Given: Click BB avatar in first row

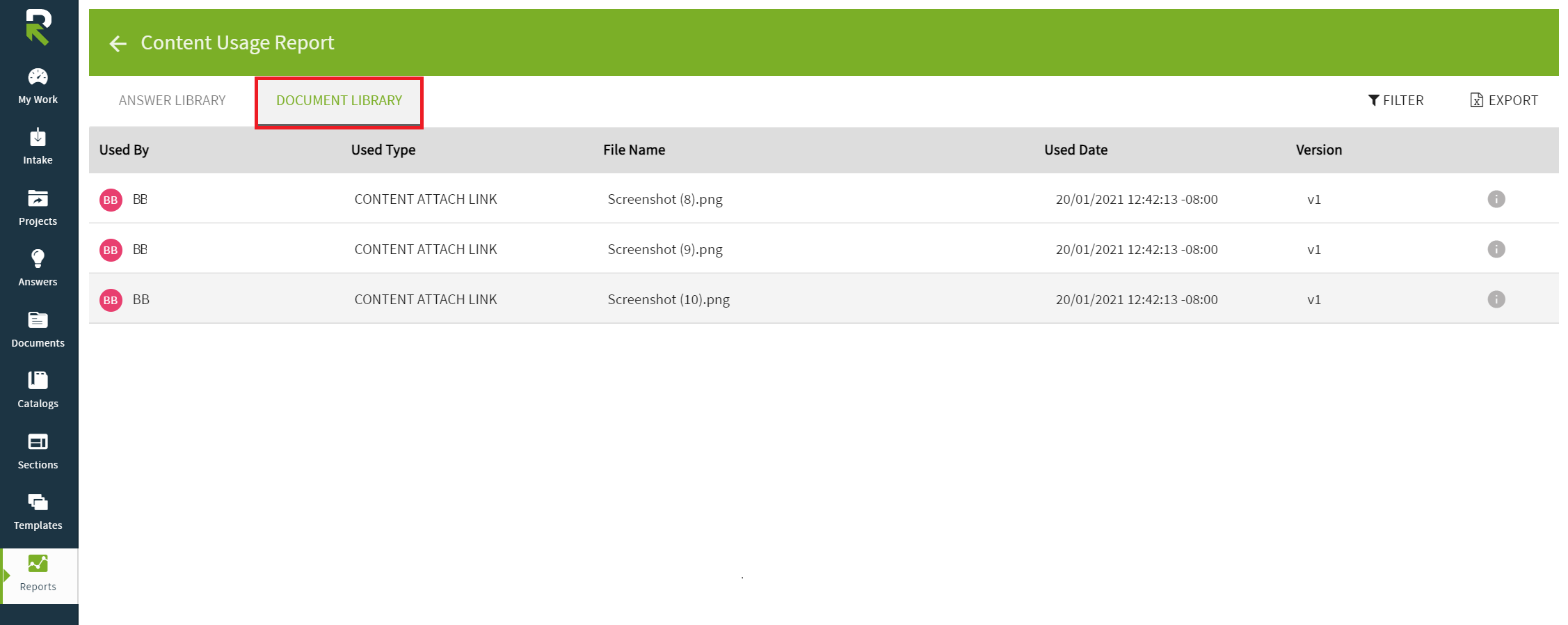Looking at the screenshot, I should (x=111, y=200).
